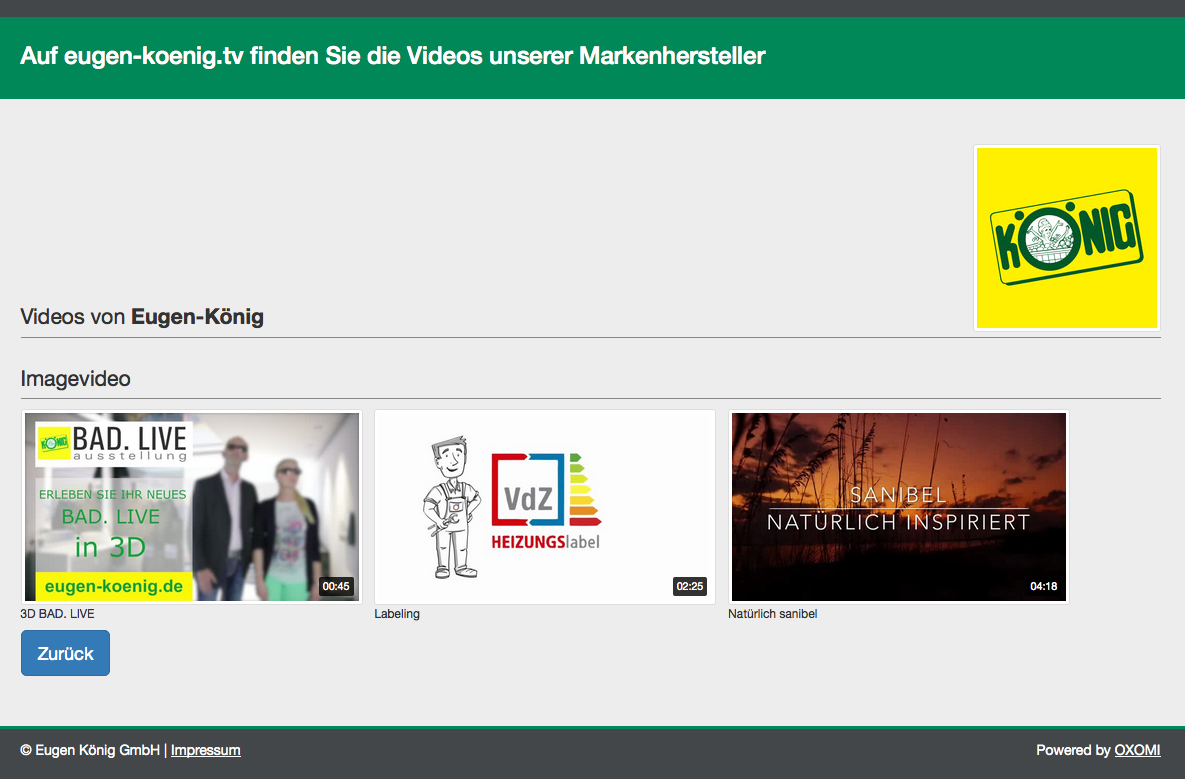Open the Impressum link in footer
Image resolution: width=1185 pixels, height=779 pixels.
coord(205,750)
